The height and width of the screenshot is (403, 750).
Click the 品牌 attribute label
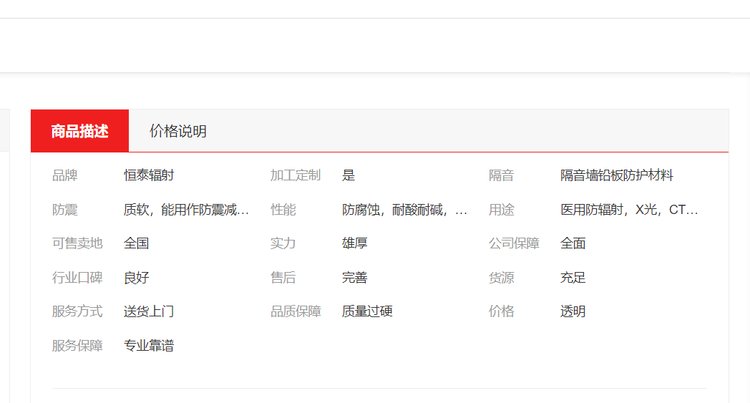pyautogui.click(x=65, y=175)
